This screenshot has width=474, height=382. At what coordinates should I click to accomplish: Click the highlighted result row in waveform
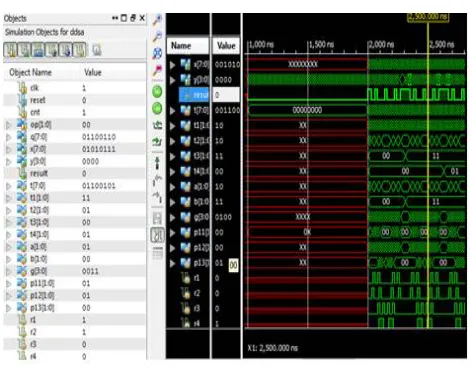pos(194,95)
